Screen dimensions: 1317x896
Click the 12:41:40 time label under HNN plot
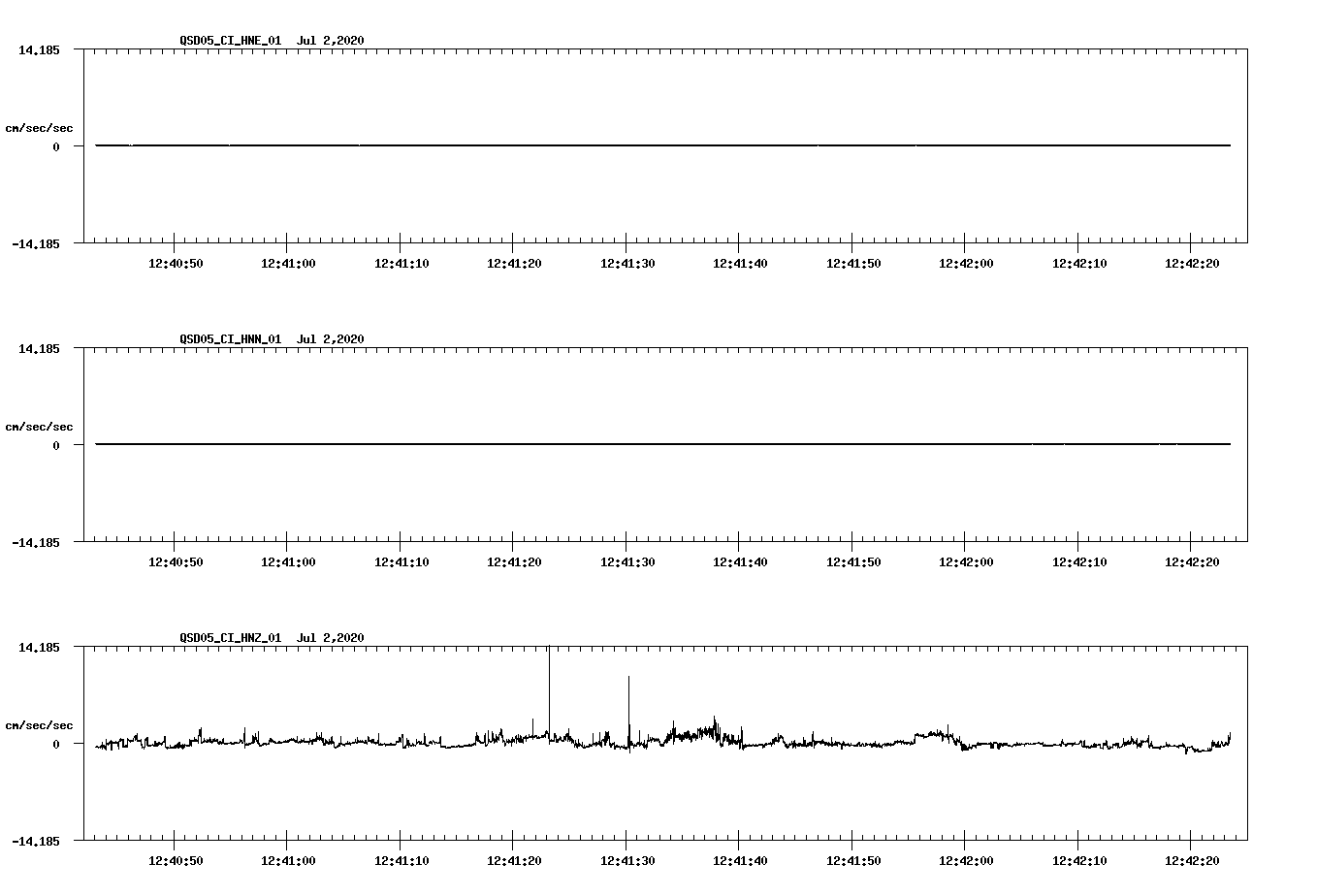(x=740, y=562)
